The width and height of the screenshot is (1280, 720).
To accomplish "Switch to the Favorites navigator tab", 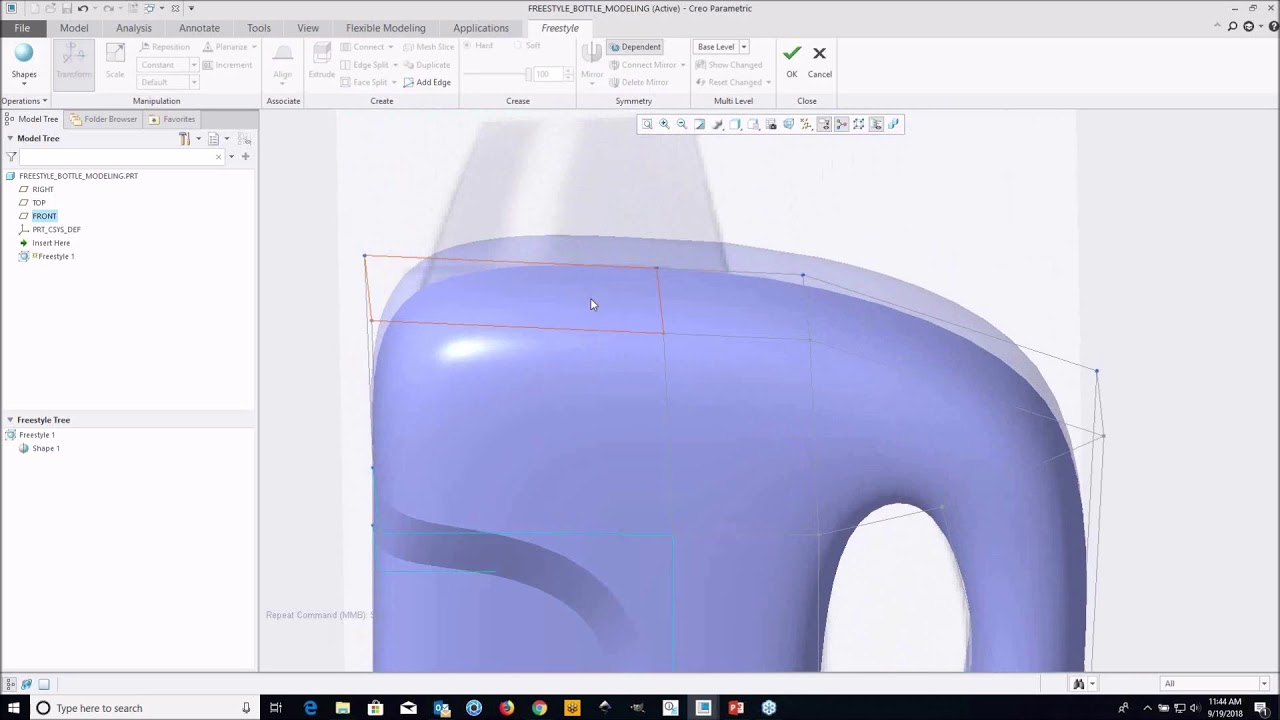I will tap(172, 119).
